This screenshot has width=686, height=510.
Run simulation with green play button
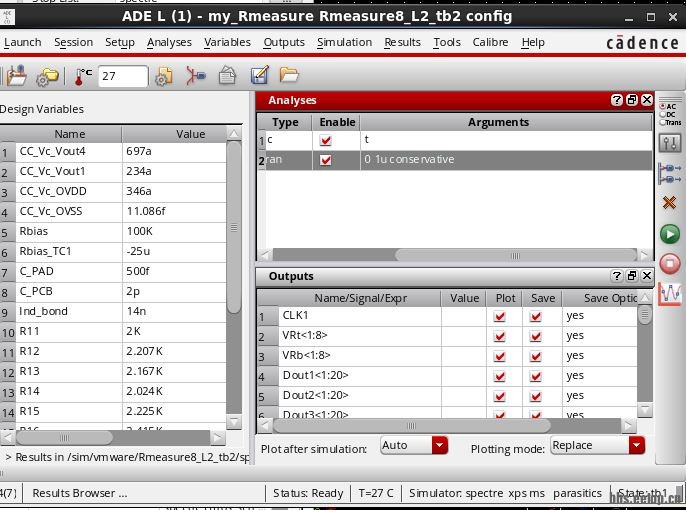(670, 234)
